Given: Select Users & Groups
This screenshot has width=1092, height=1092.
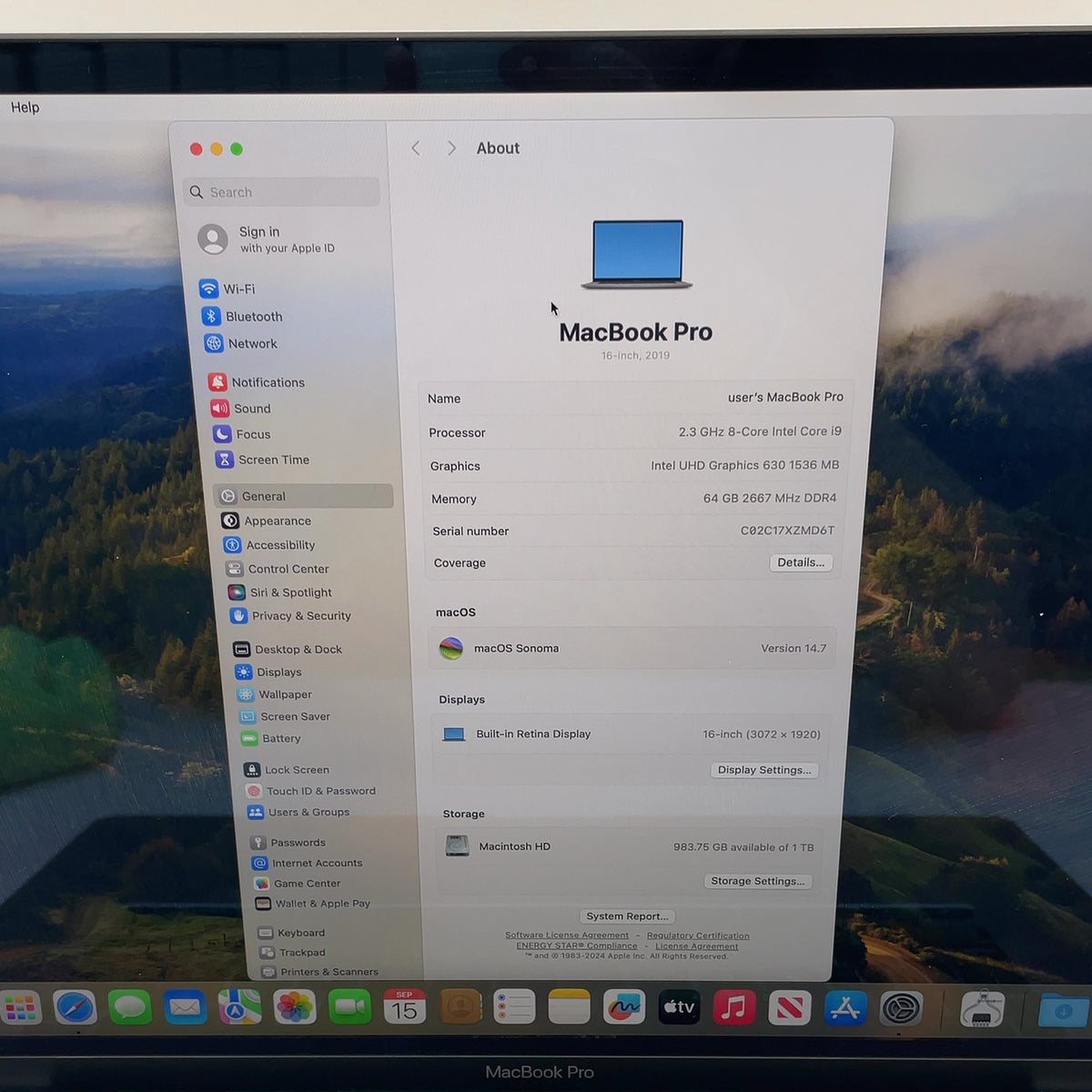Looking at the screenshot, I should pos(298,812).
